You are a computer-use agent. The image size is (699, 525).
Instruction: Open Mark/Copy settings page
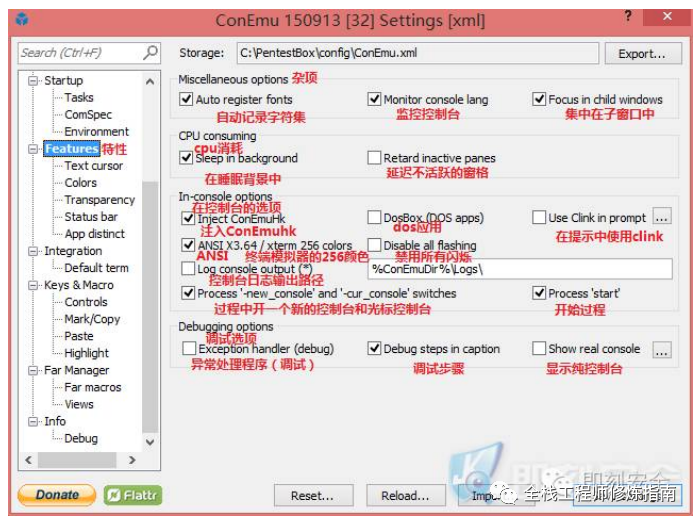coord(92,319)
